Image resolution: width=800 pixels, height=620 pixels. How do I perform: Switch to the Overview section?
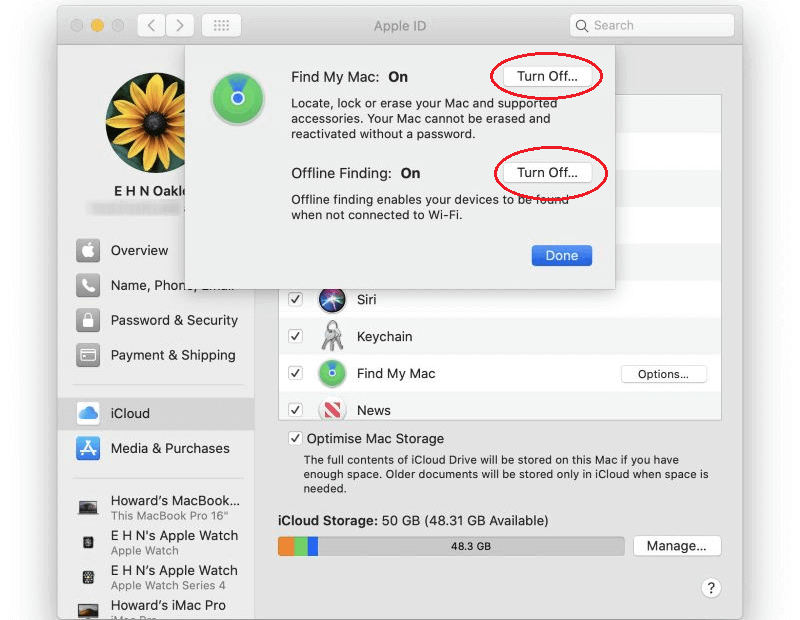click(140, 250)
